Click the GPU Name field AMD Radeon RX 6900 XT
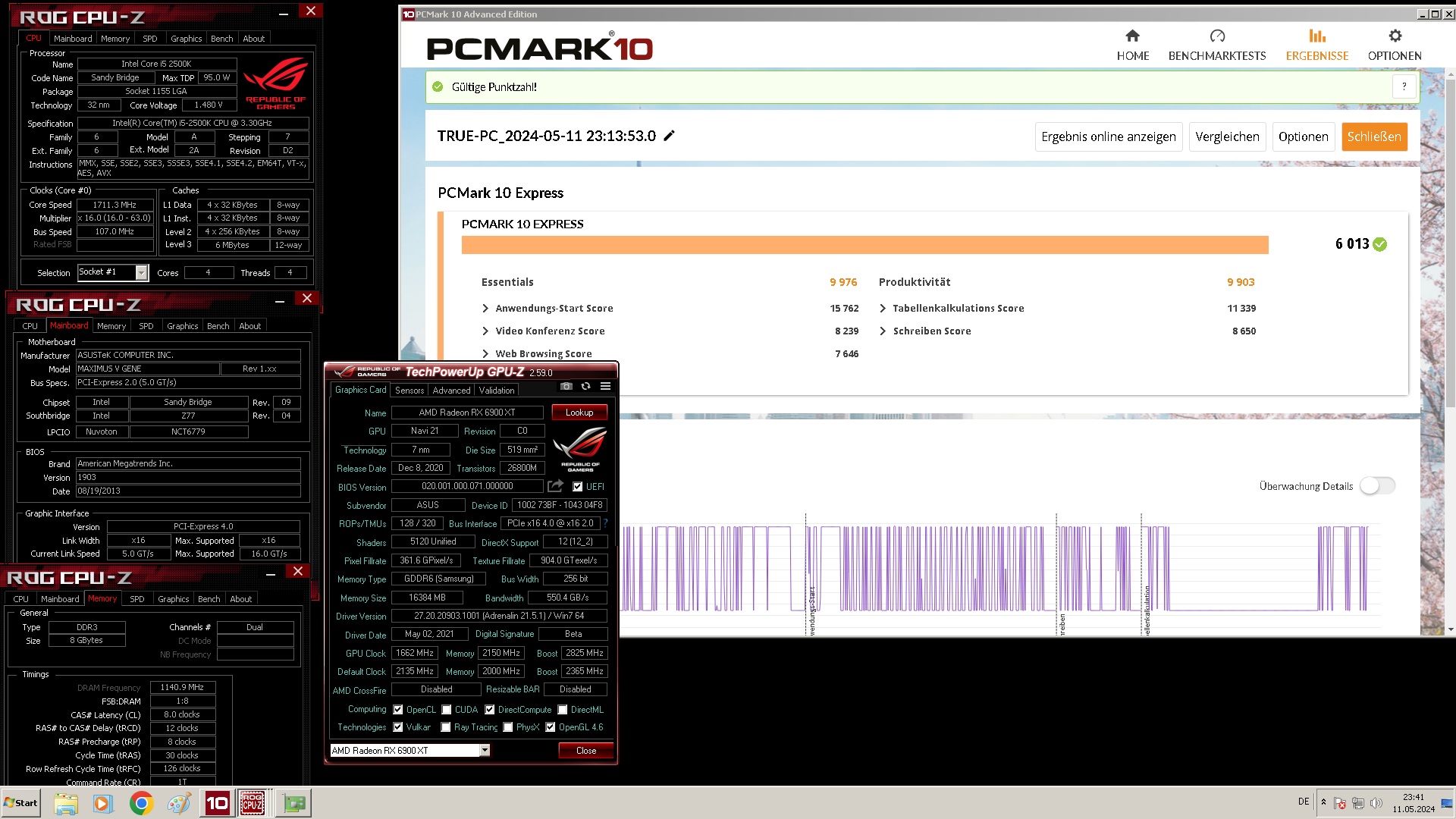The image size is (1456, 819). click(x=467, y=413)
